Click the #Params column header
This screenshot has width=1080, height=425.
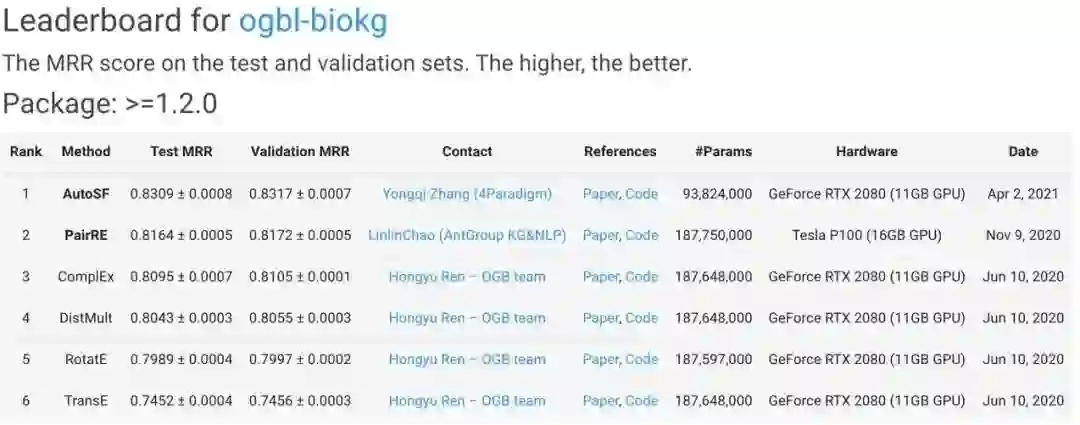(723, 152)
